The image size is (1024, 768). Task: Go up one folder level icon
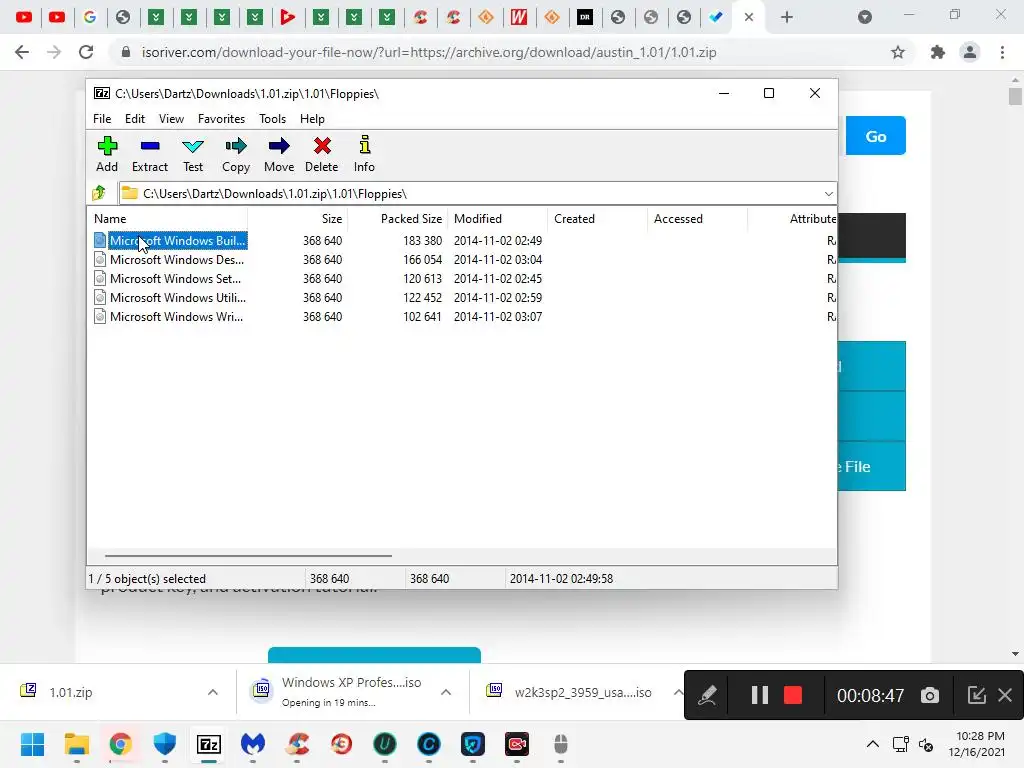(x=99, y=193)
